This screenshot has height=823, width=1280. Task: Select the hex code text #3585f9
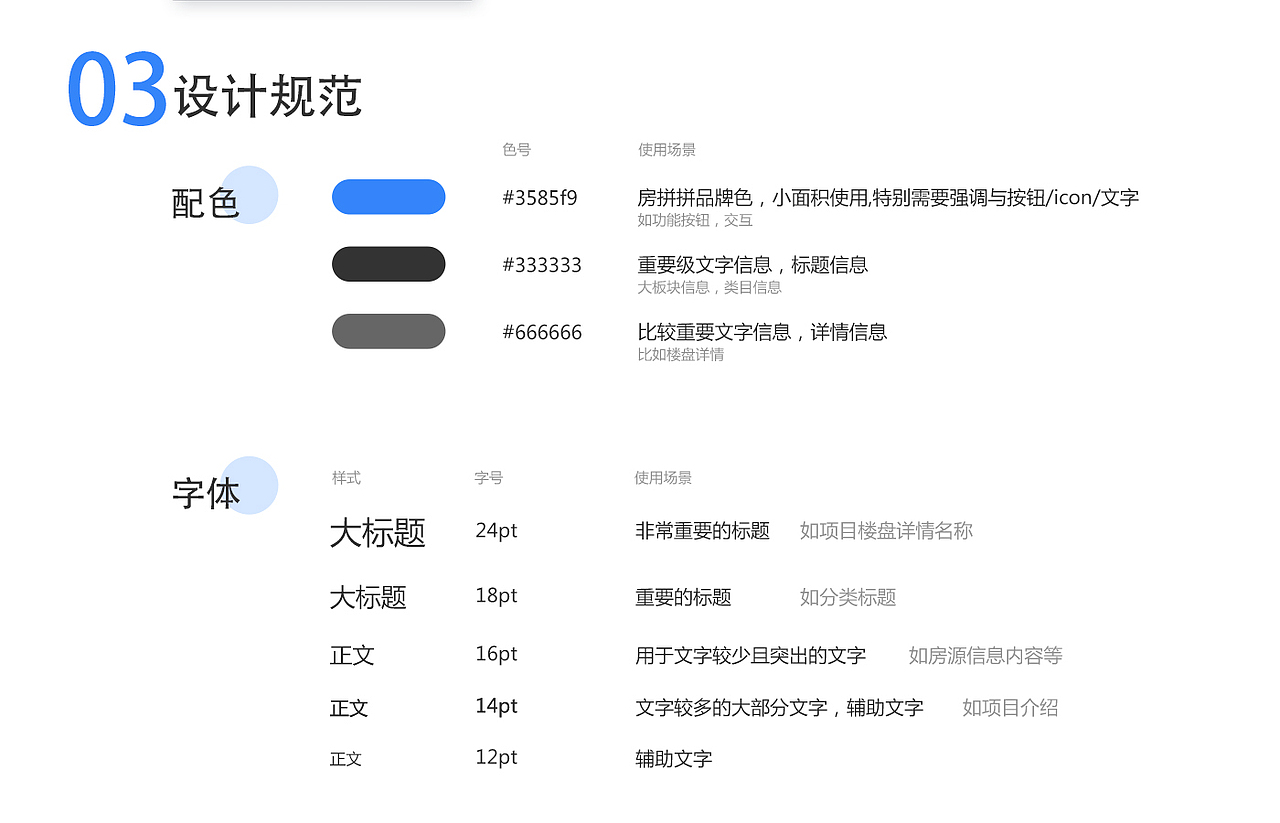coord(542,197)
